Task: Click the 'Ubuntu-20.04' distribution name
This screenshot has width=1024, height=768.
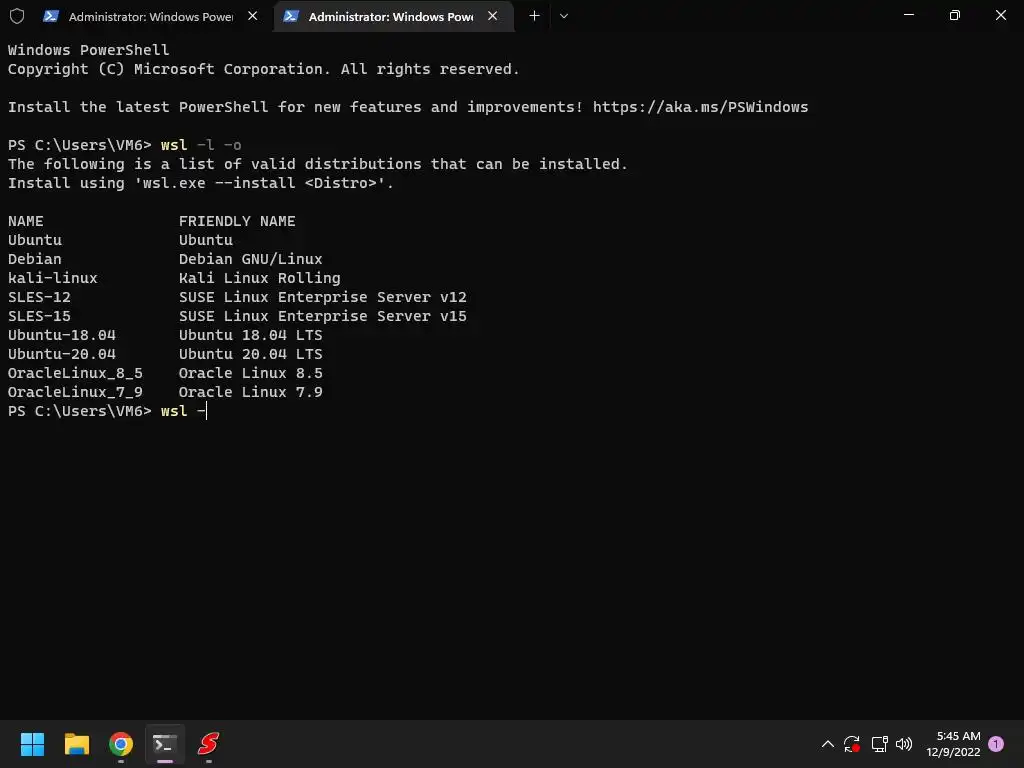Action: [x=62, y=354]
